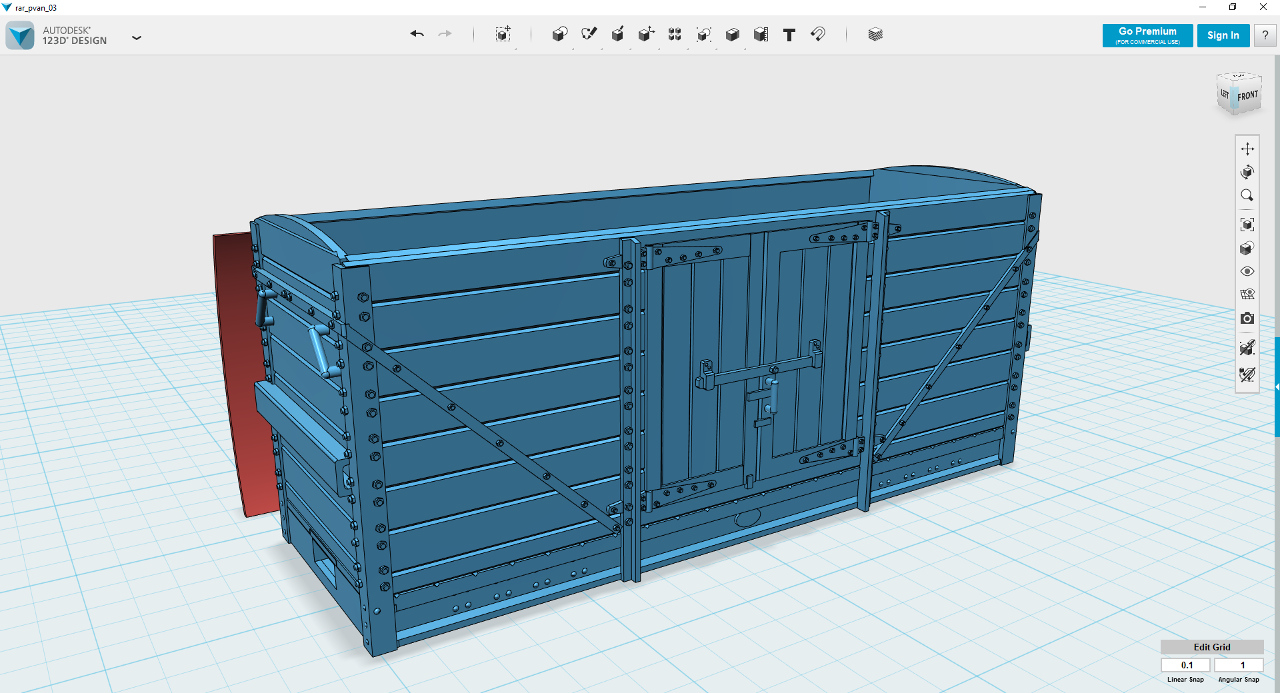The height and width of the screenshot is (693, 1280).
Task: Open the Pattern tool
Action: (675, 34)
